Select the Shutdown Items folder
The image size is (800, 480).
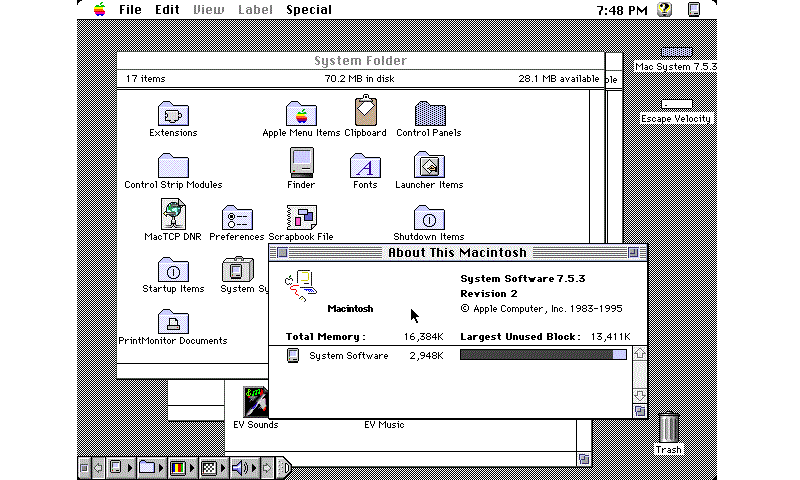(429, 217)
